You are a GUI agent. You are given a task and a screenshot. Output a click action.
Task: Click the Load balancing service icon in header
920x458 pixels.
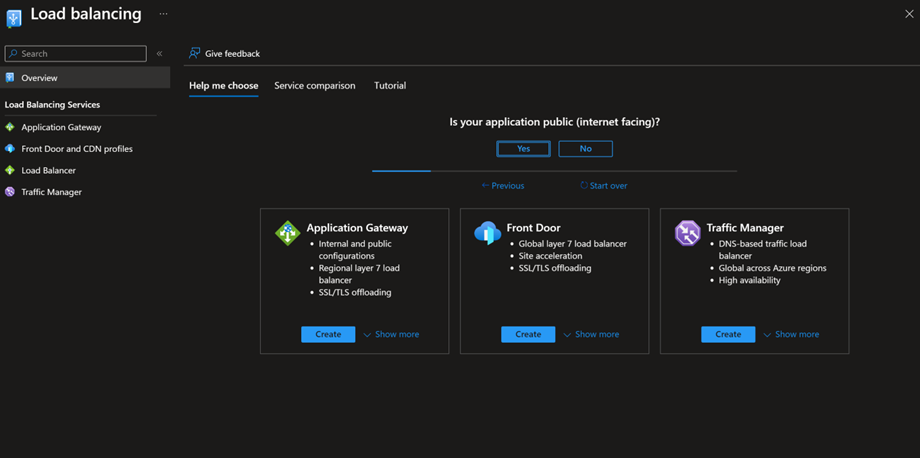coord(13,18)
